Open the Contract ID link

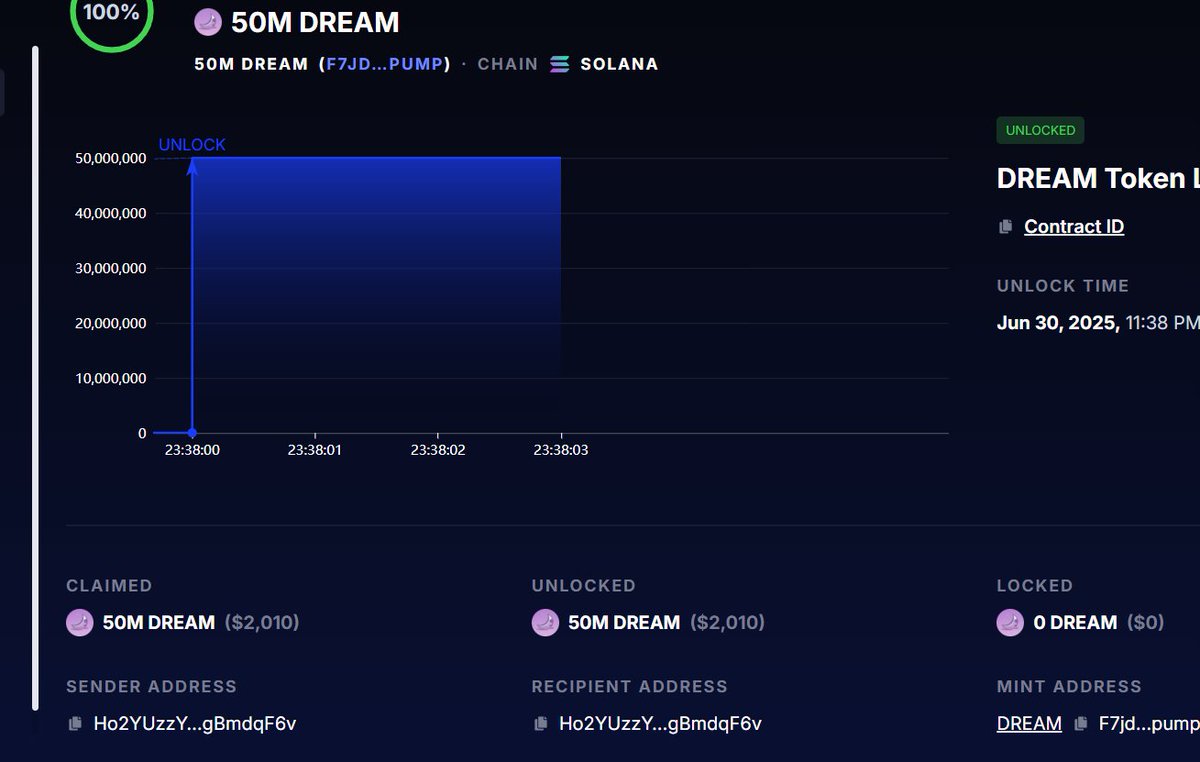tap(1074, 226)
